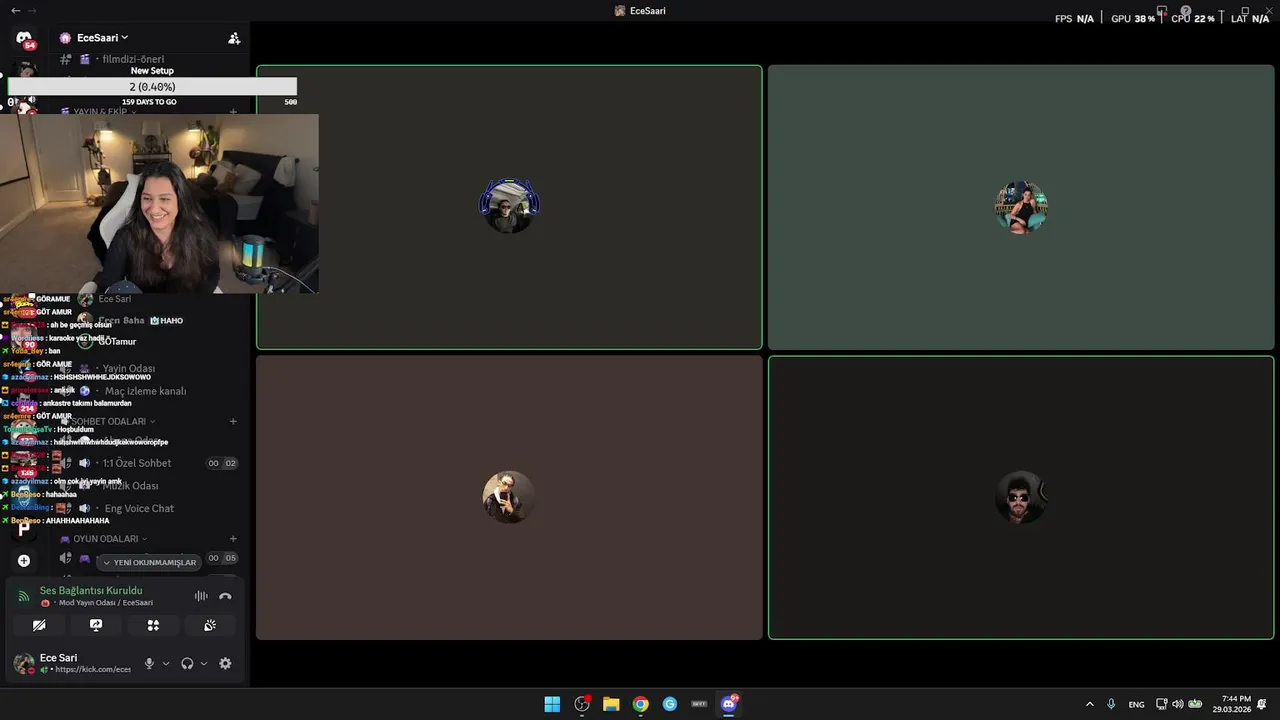1280x720 pixels.
Task: Add a channel to OYUN ODALARI
Action: (233, 538)
